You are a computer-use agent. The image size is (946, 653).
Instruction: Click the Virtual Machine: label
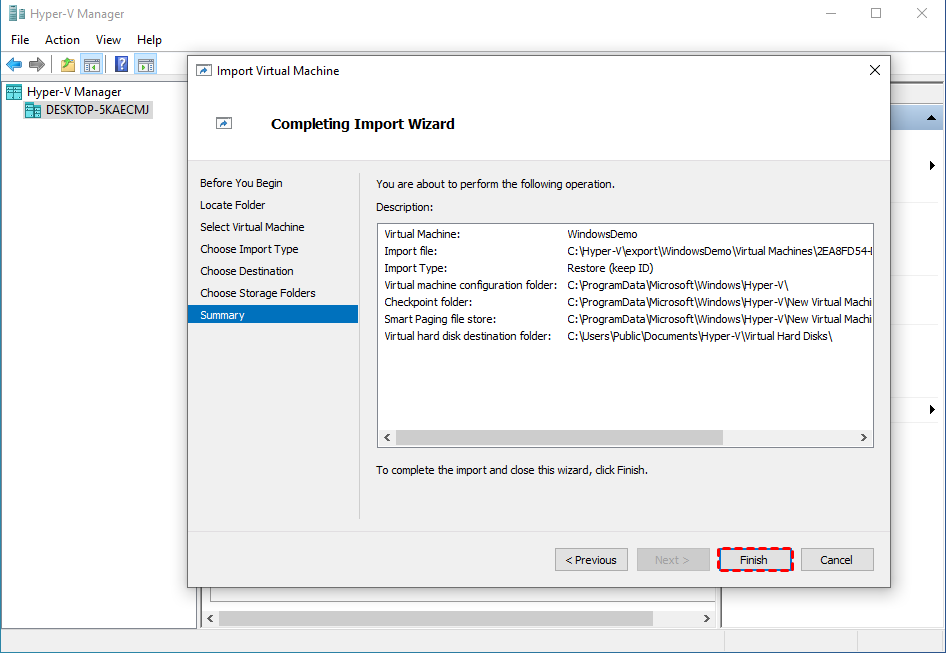tap(422, 234)
